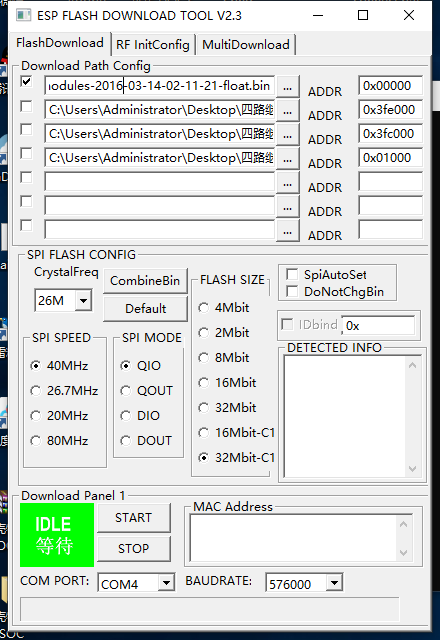Browse for the file in the 0x00000 row

tap(288, 86)
